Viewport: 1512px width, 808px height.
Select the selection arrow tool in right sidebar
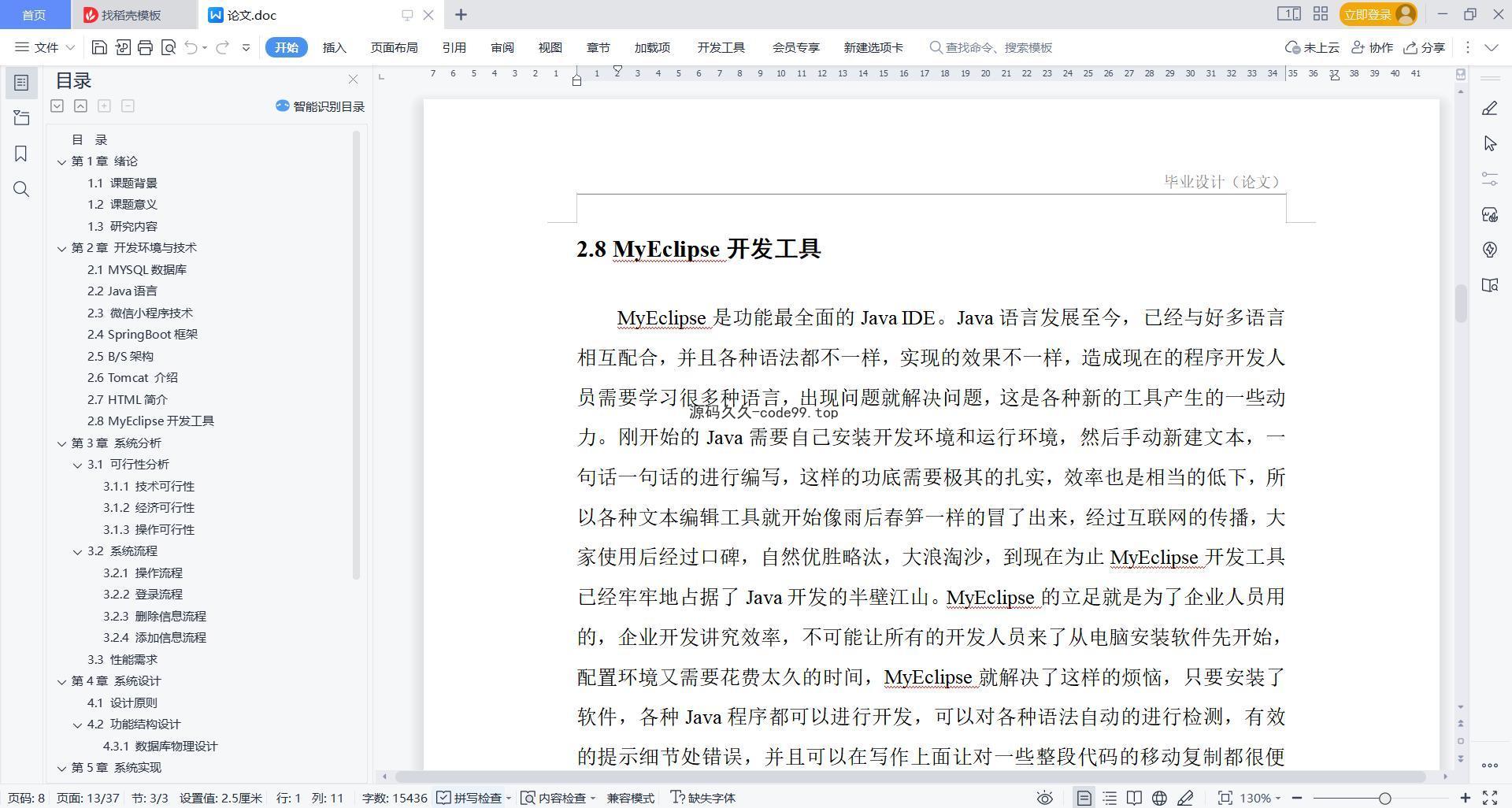tap(1489, 143)
